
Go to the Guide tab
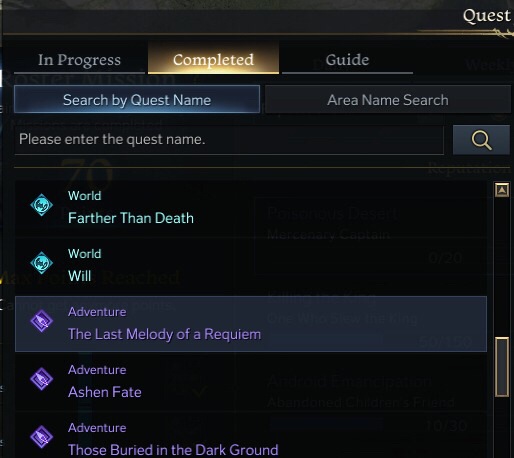click(347, 60)
